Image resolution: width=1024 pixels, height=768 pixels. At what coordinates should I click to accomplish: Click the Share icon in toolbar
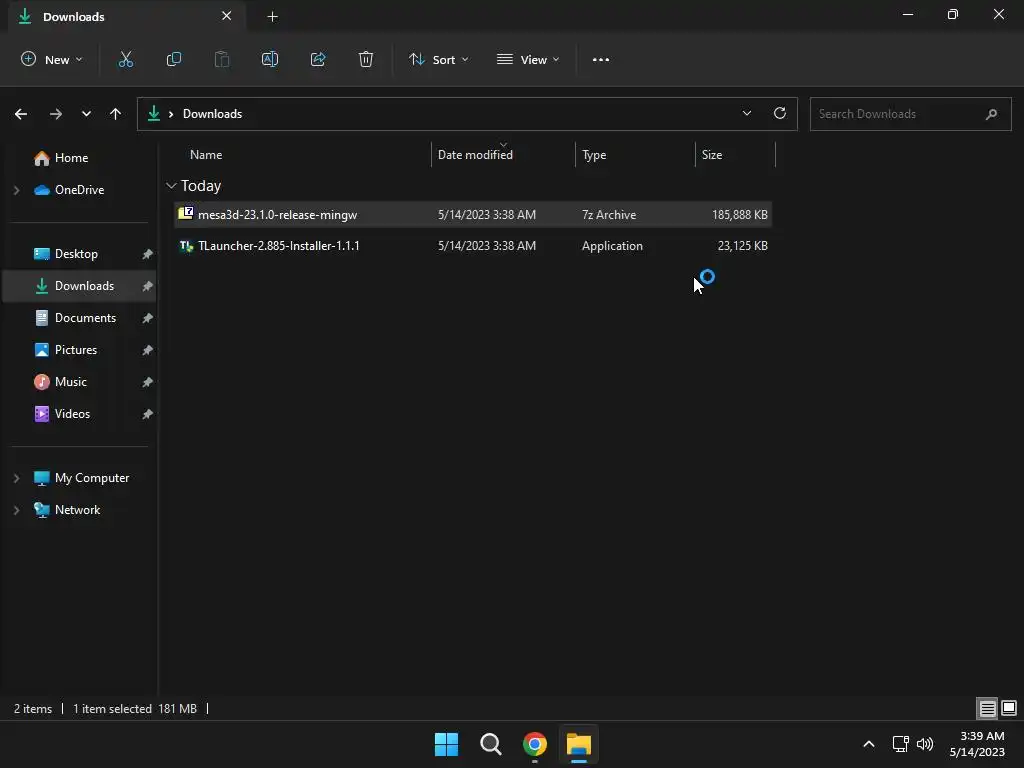click(x=318, y=59)
